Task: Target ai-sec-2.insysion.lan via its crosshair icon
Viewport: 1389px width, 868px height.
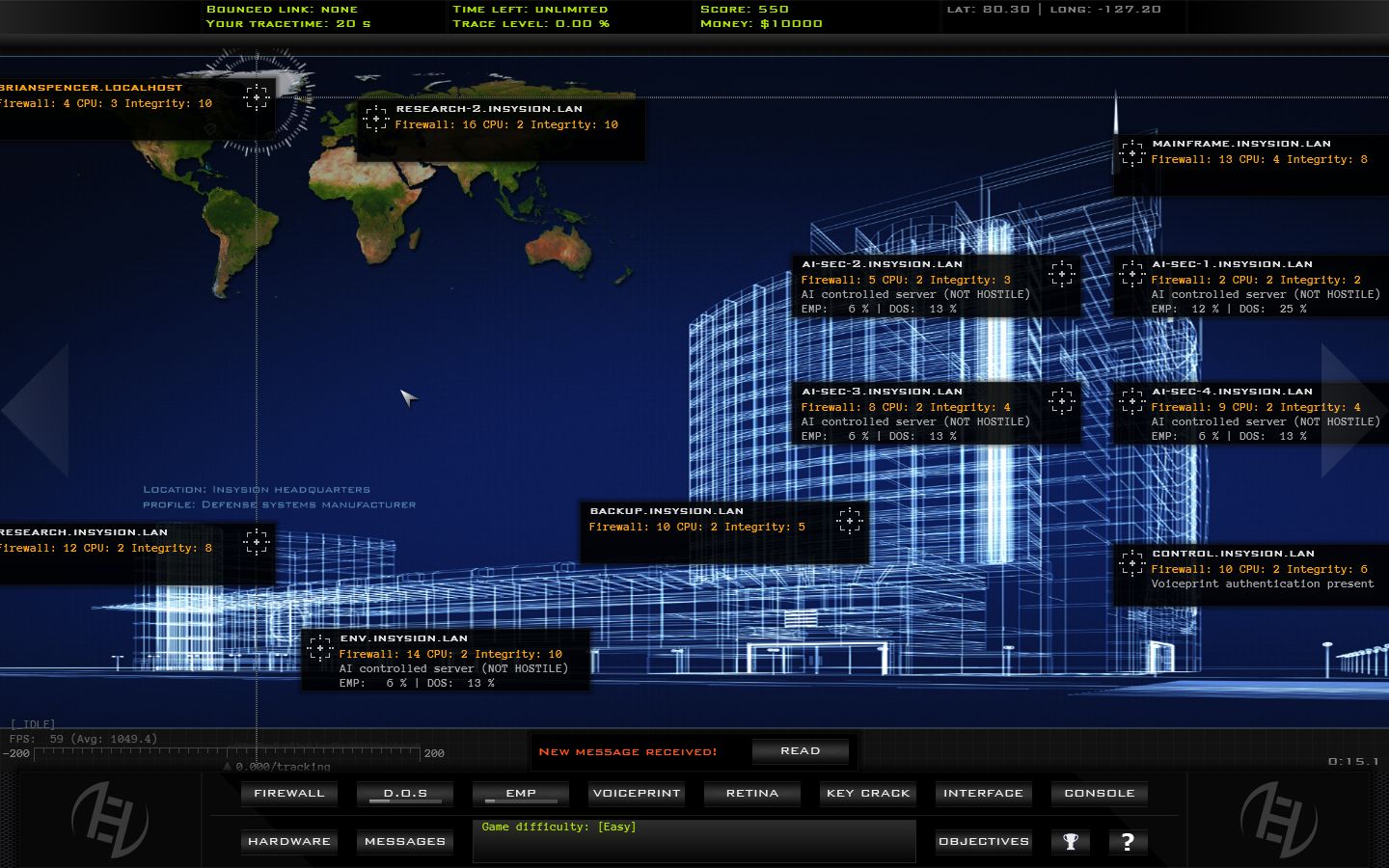Action: (1062, 274)
